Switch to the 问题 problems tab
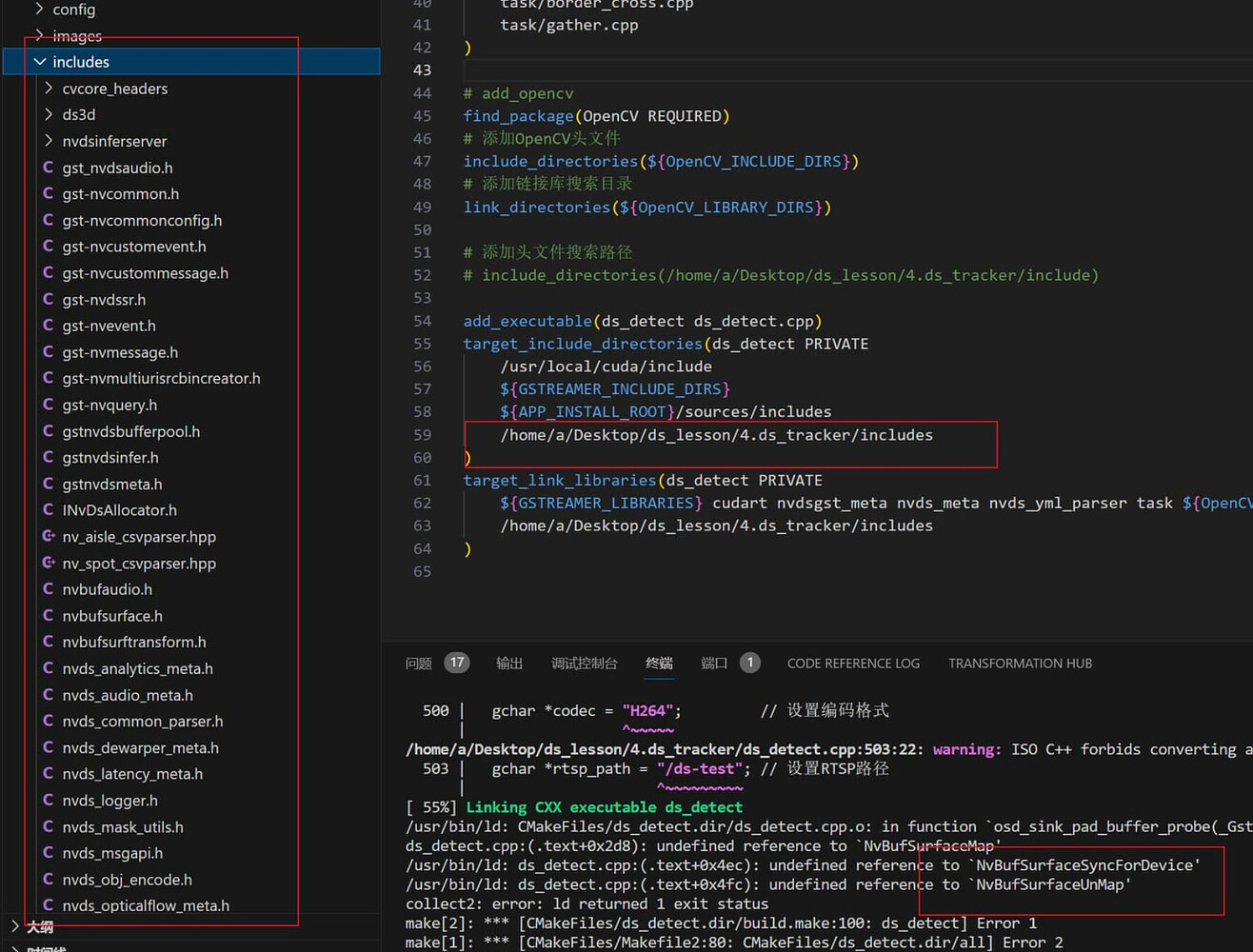This screenshot has height=952, width=1253. click(418, 664)
